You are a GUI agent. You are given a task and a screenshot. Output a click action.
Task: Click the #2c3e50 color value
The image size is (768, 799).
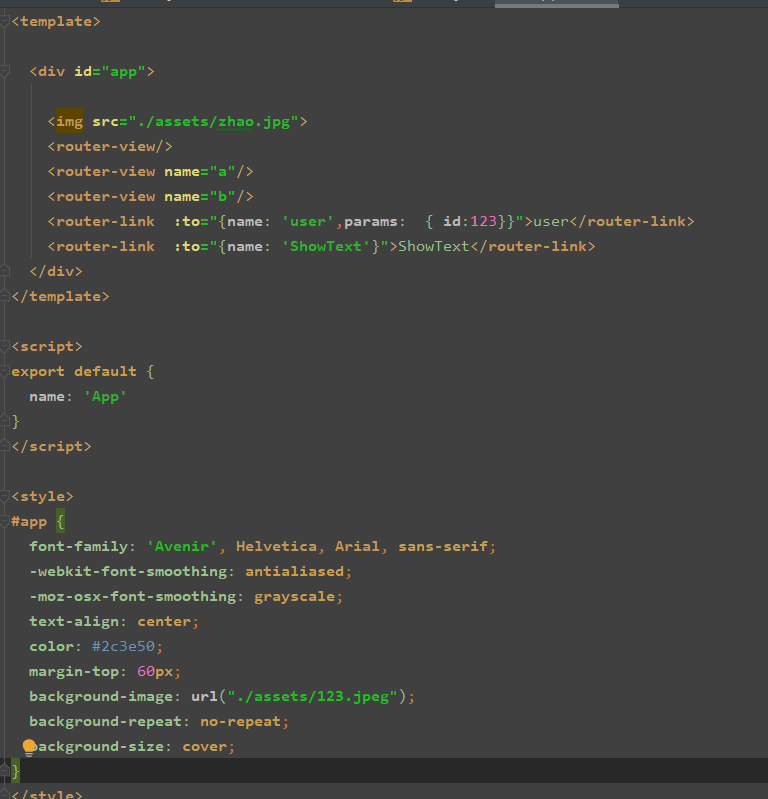pyautogui.click(x=123, y=646)
